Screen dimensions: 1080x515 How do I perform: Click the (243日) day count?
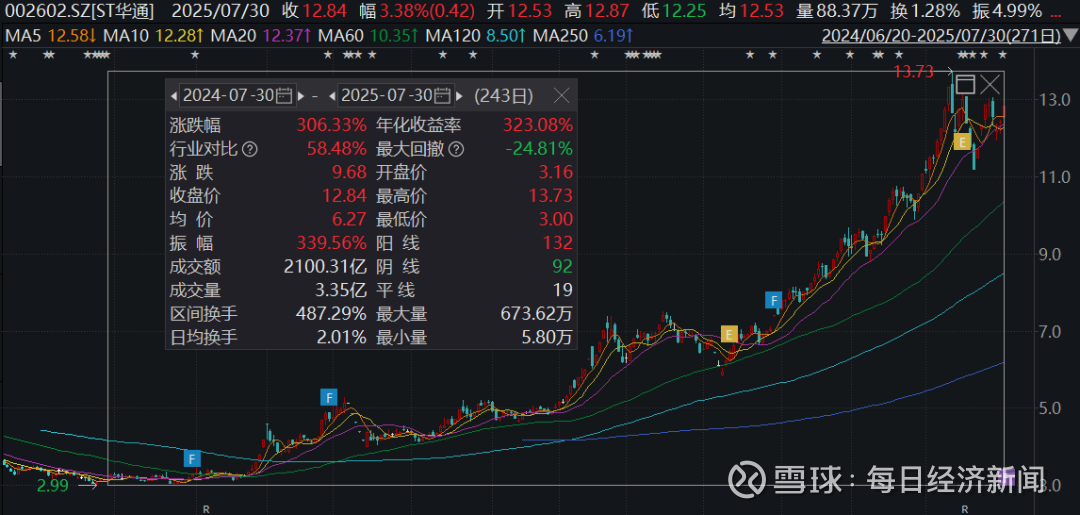pos(503,96)
